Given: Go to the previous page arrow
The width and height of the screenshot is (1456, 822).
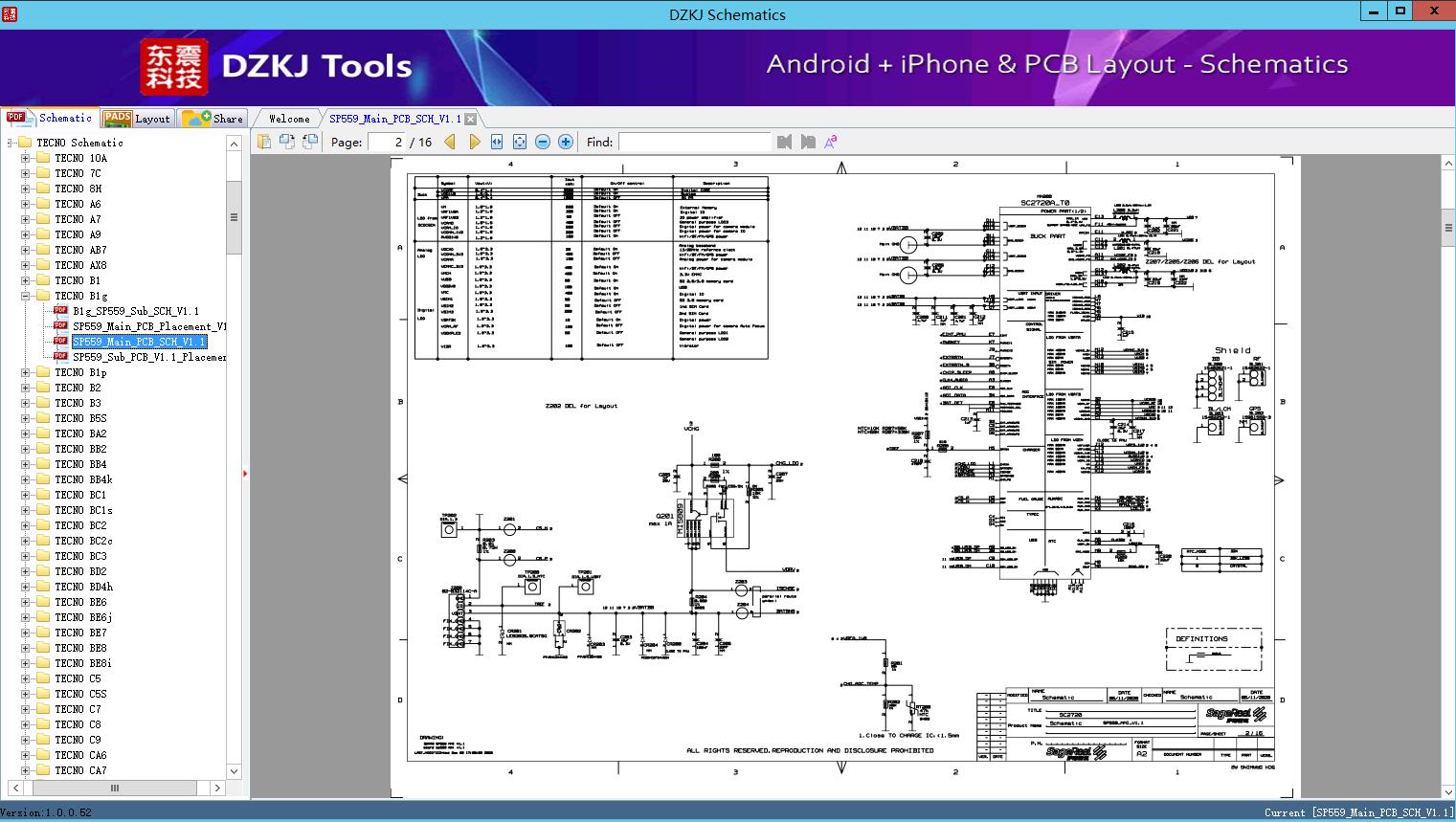Looking at the screenshot, I should 450,142.
